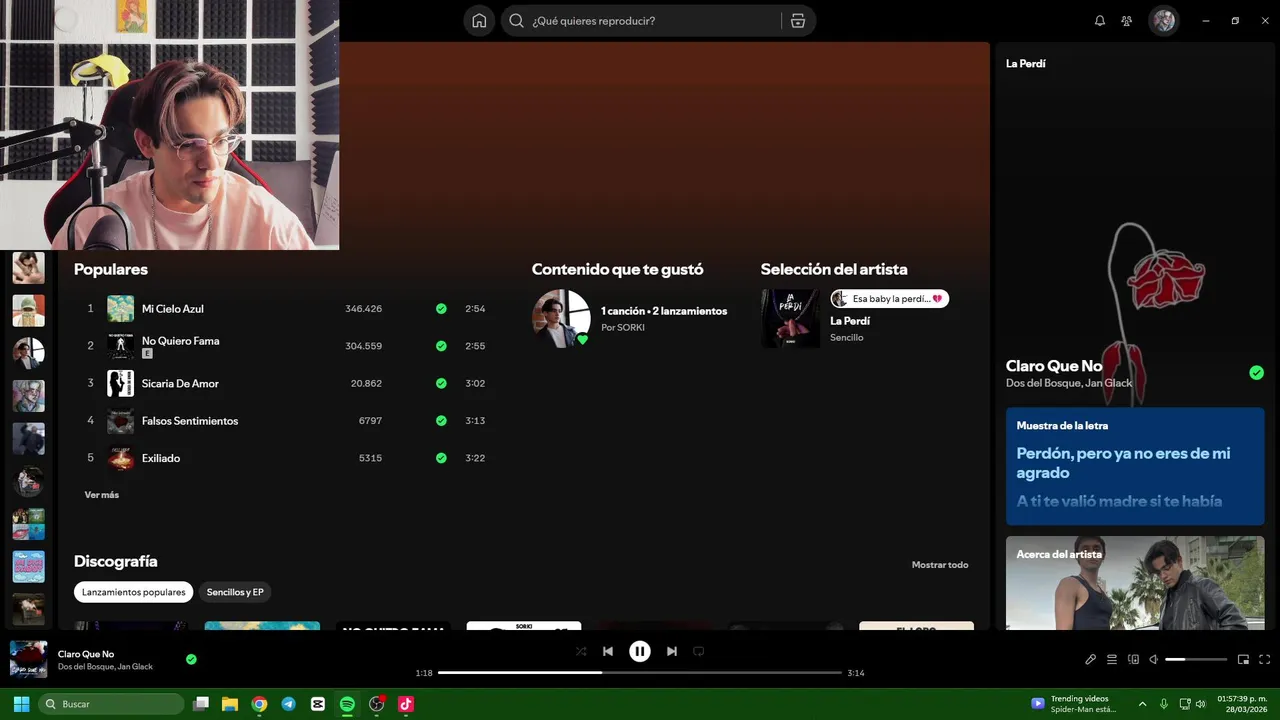The height and width of the screenshot is (720, 1280).
Task: Expand the system tray hidden icons chevron
Action: (x=1142, y=704)
